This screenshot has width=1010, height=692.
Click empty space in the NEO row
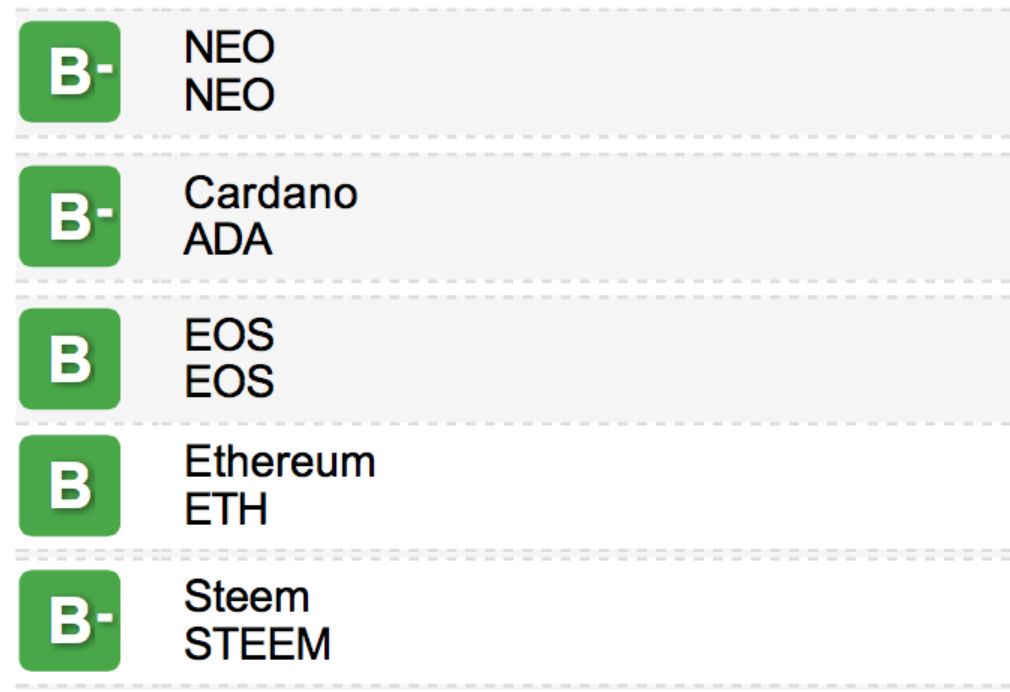click(x=650, y=72)
